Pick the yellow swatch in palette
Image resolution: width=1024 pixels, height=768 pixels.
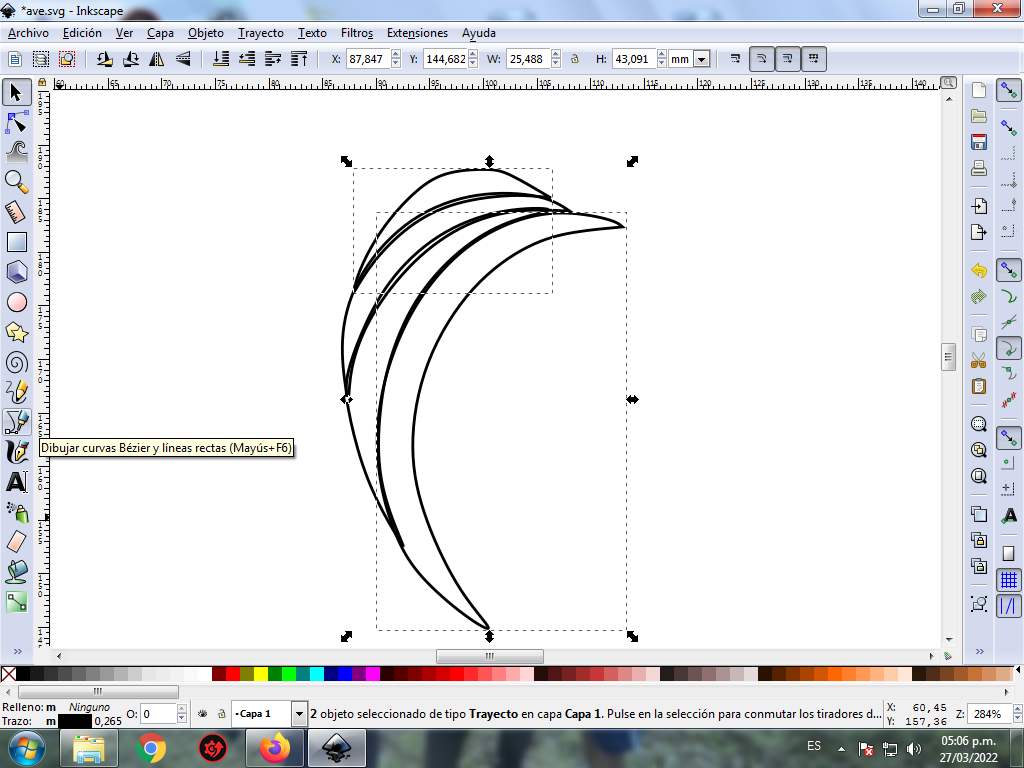click(261, 674)
